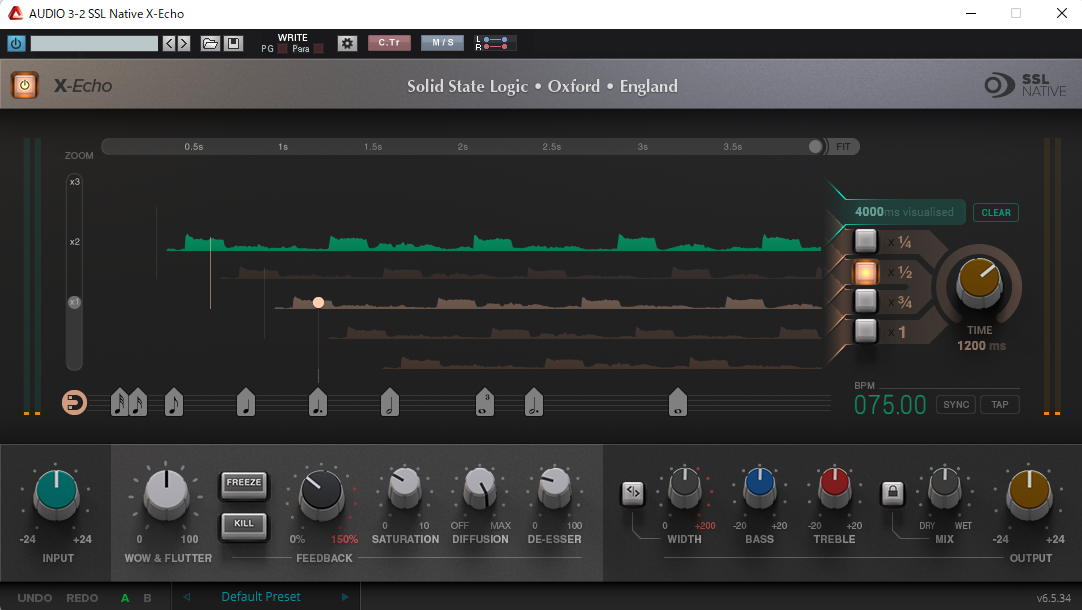Disable the x ½ delay tap
The width and height of the screenshot is (1082, 610).
tap(865, 271)
